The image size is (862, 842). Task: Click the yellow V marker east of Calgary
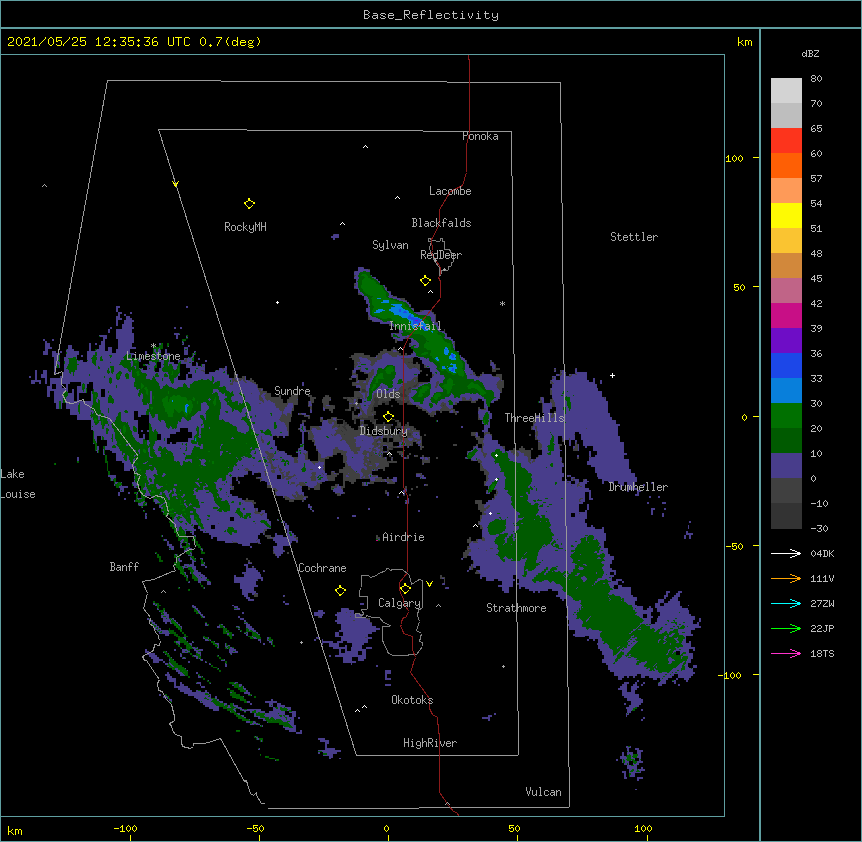point(429,584)
